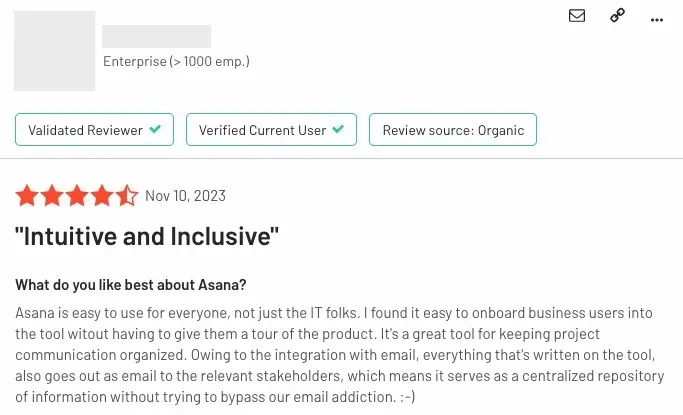Viewport: 683px width, 415px height.
Task: Click the third orange rating star
Action: tap(77, 195)
